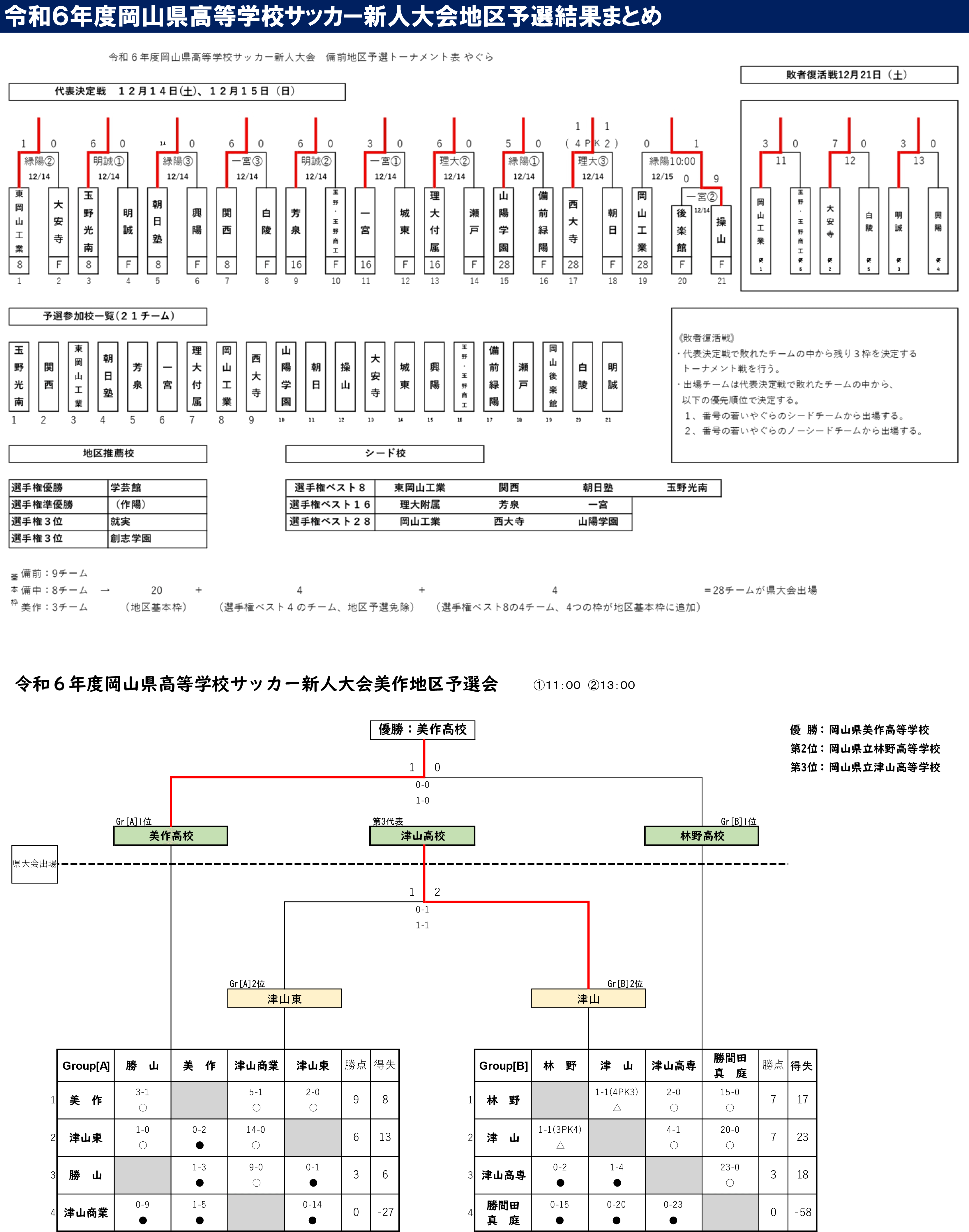Click the 代表決定戦 12月14日 heading box

coord(177,91)
